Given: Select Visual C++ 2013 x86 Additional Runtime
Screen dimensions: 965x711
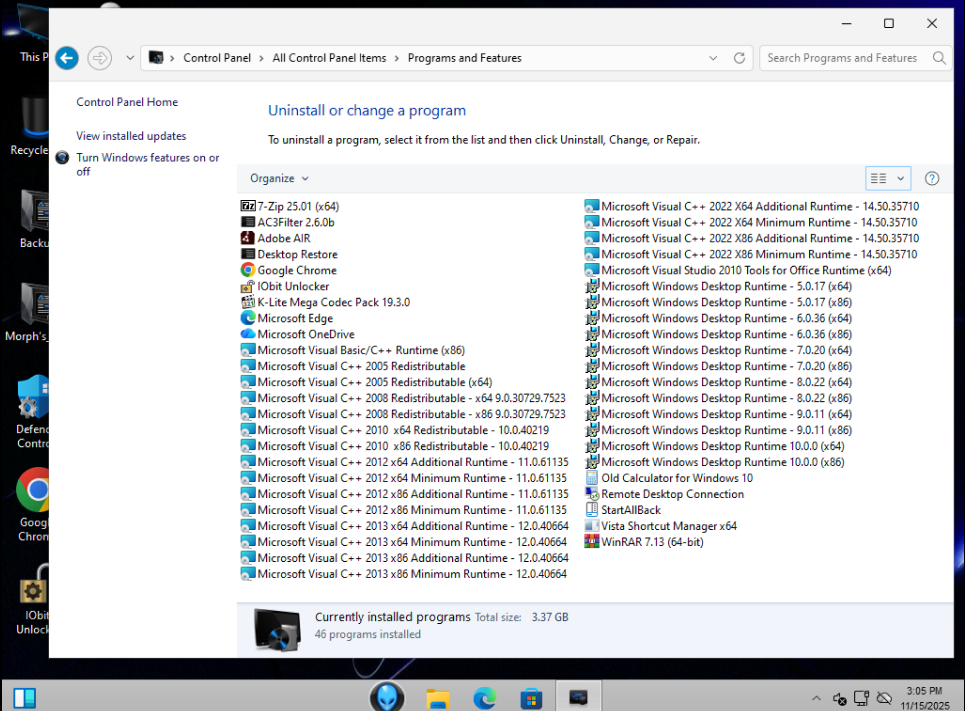Looking at the screenshot, I should (405, 558).
